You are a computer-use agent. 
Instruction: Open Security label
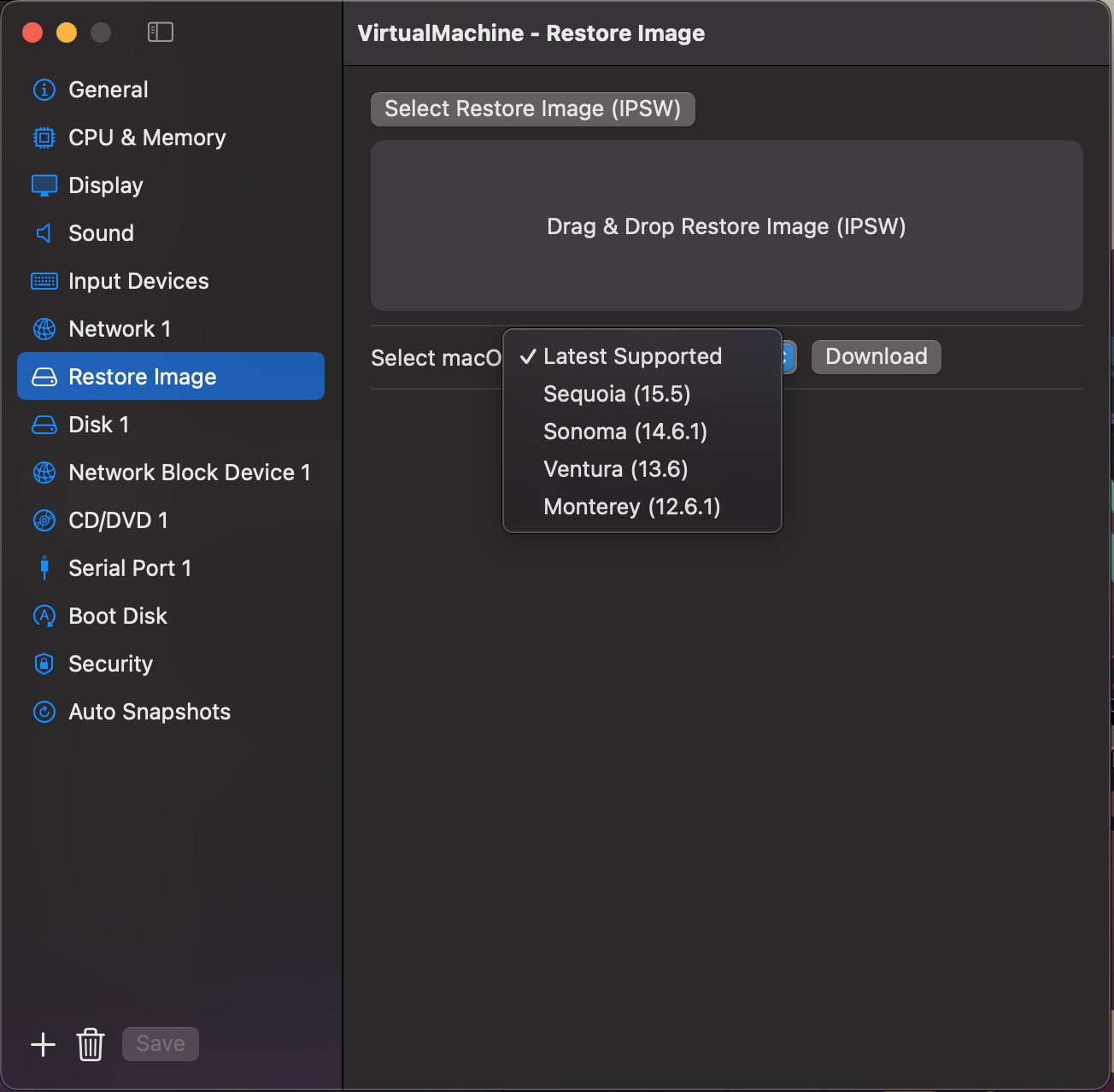coord(110,664)
